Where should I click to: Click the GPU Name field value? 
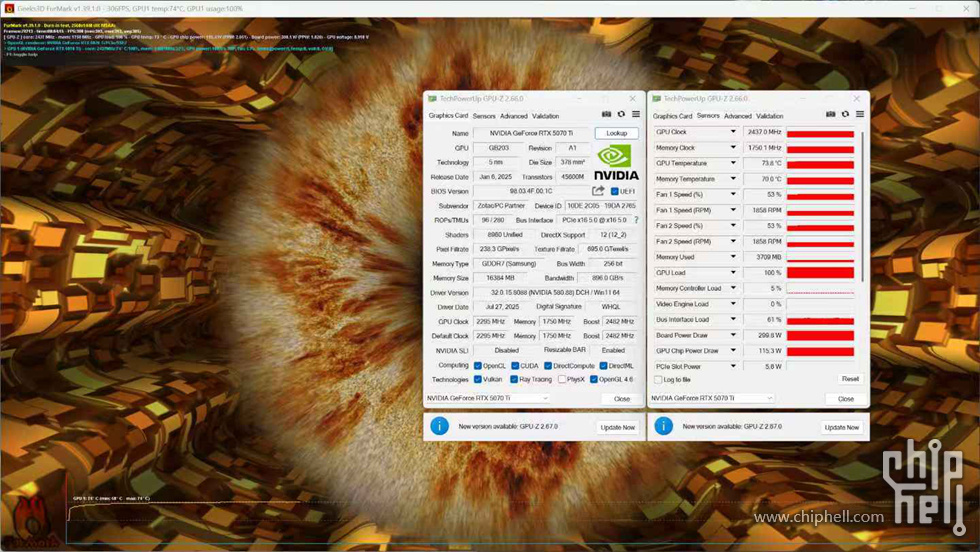(531, 133)
